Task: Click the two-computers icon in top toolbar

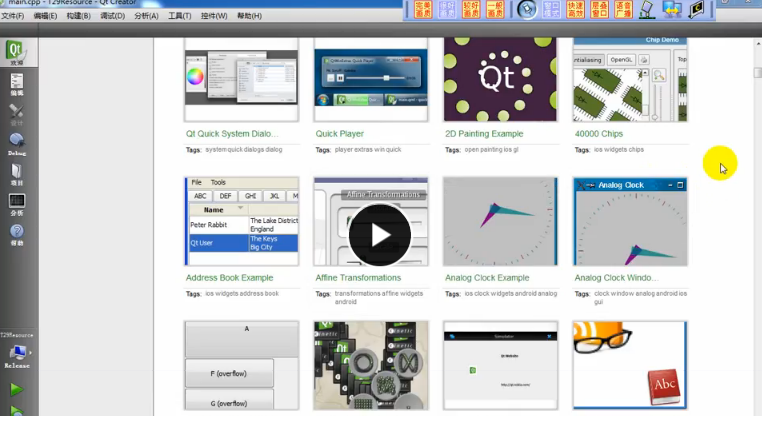Action: [672, 9]
